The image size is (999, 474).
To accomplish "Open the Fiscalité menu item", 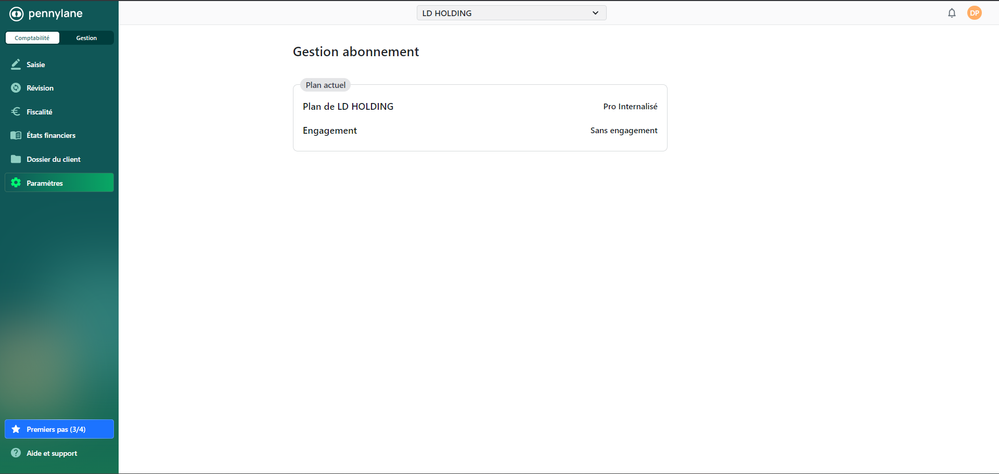I will [40, 112].
